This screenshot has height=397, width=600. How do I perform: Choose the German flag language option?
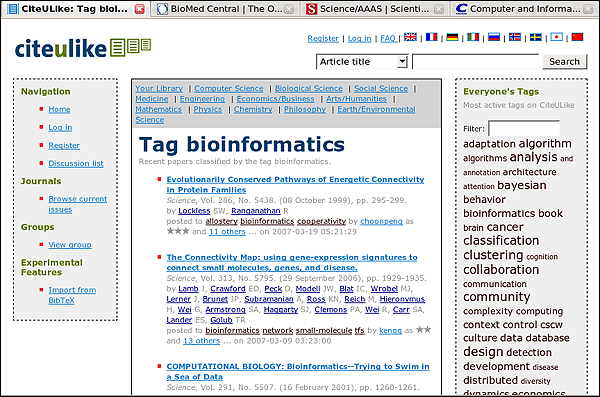click(x=452, y=37)
